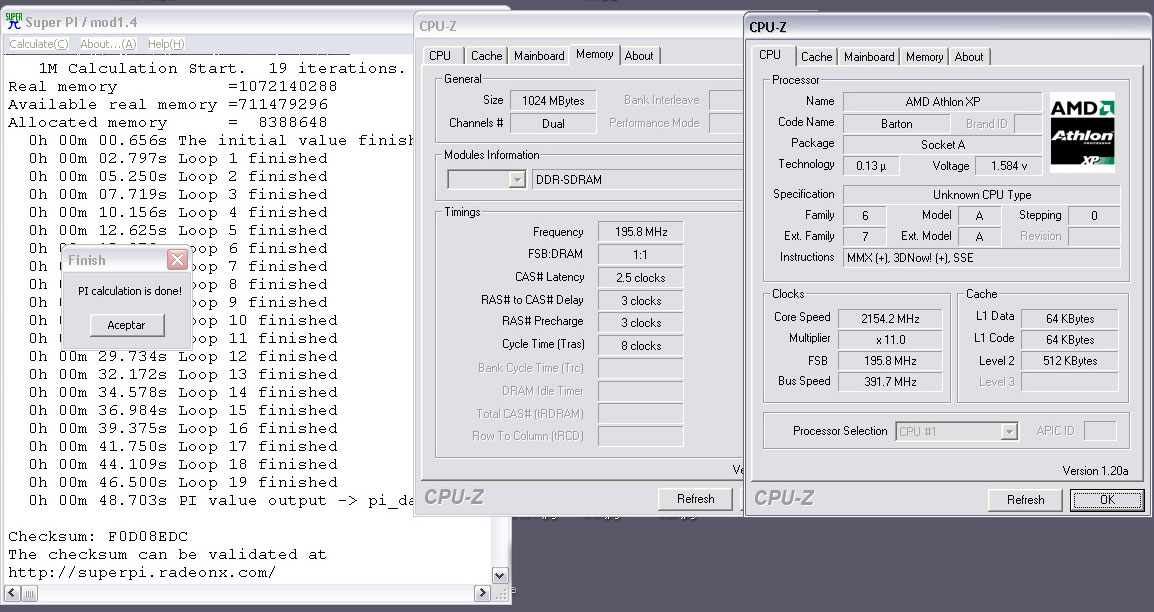Click OK in the CPU-Z processor window
This screenshot has height=612, width=1154.
click(x=1106, y=500)
